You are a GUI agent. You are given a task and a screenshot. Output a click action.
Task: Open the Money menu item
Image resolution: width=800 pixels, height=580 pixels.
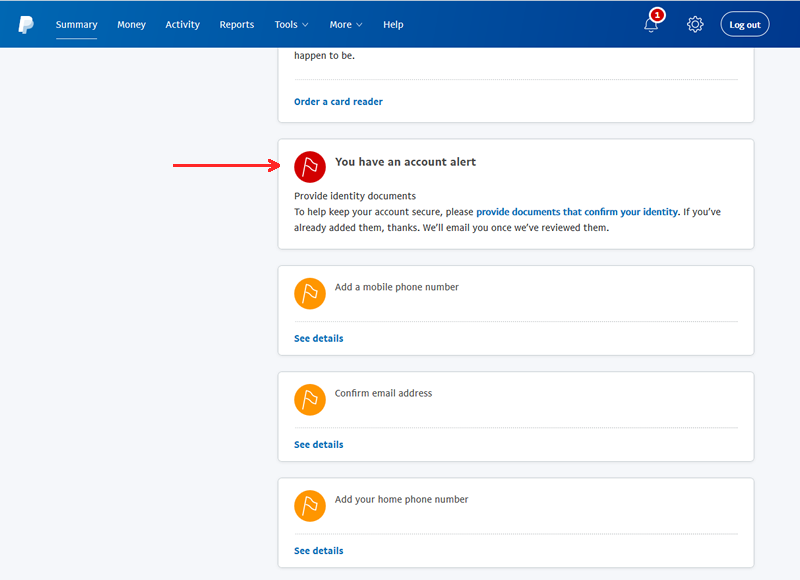tap(131, 24)
